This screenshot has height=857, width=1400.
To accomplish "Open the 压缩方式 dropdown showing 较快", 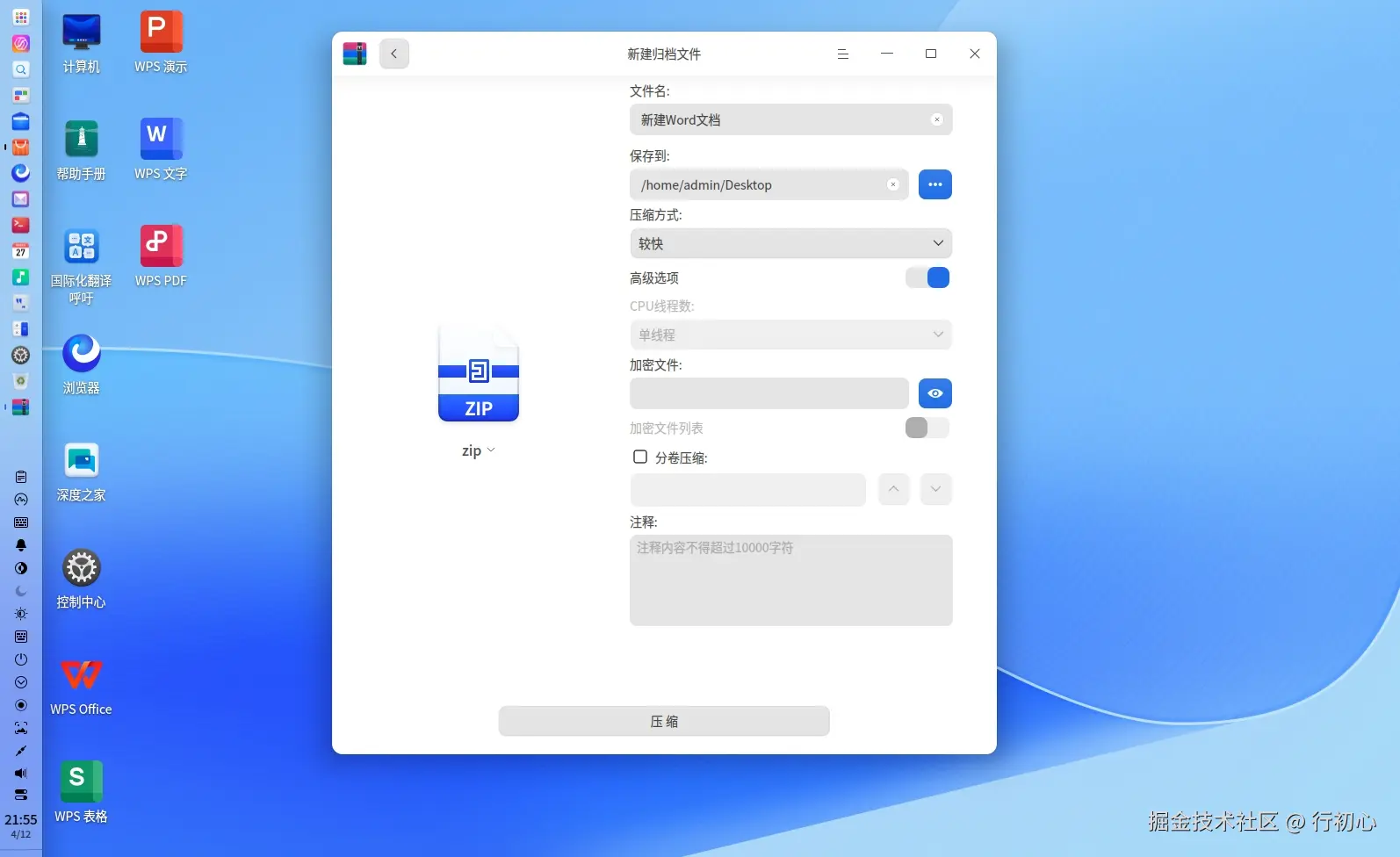I will [x=791, y=243].
